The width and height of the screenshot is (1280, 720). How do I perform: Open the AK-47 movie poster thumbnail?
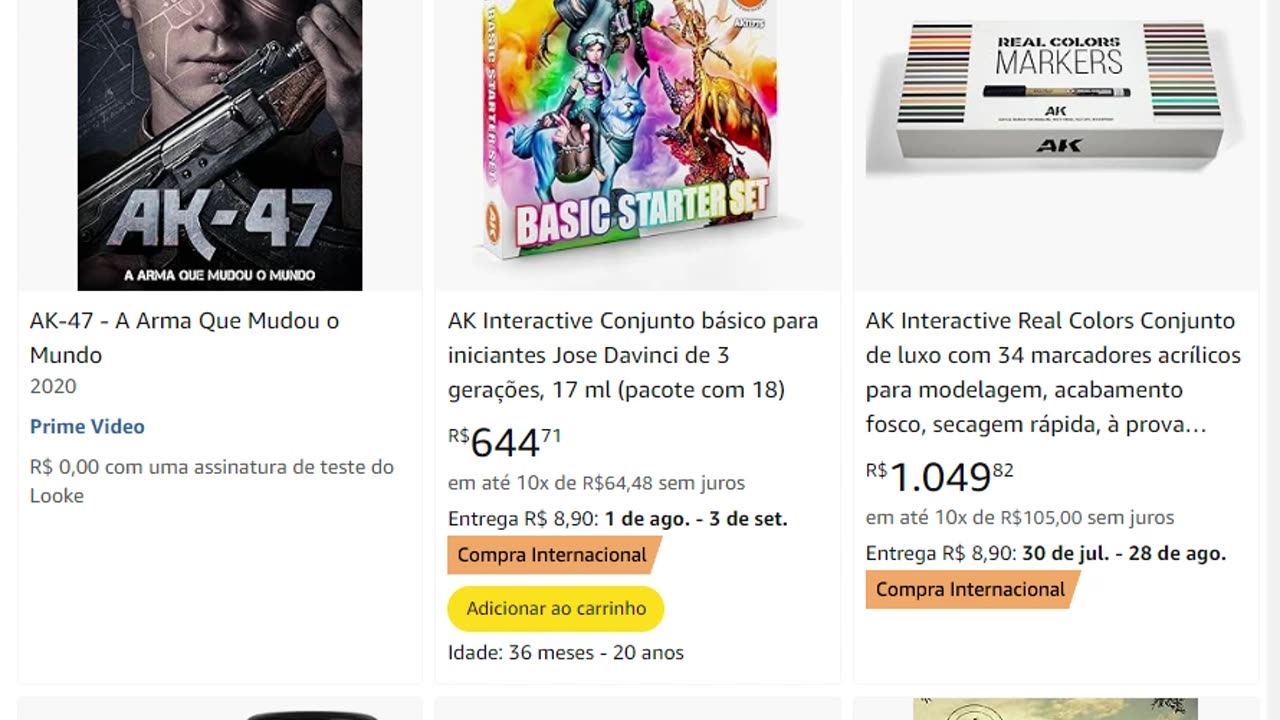point(220,145)
